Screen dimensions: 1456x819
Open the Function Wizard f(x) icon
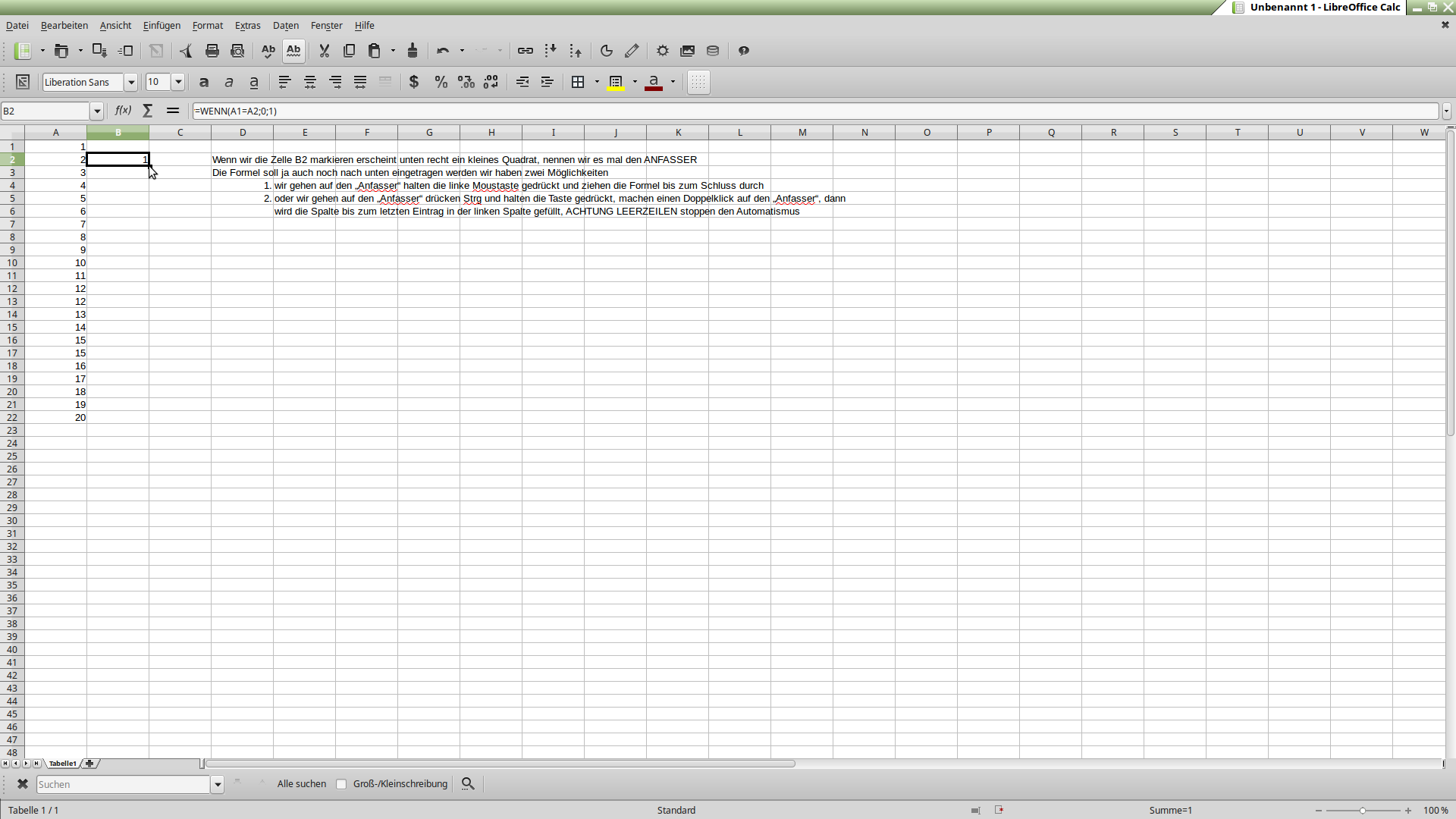click(123, 111)
